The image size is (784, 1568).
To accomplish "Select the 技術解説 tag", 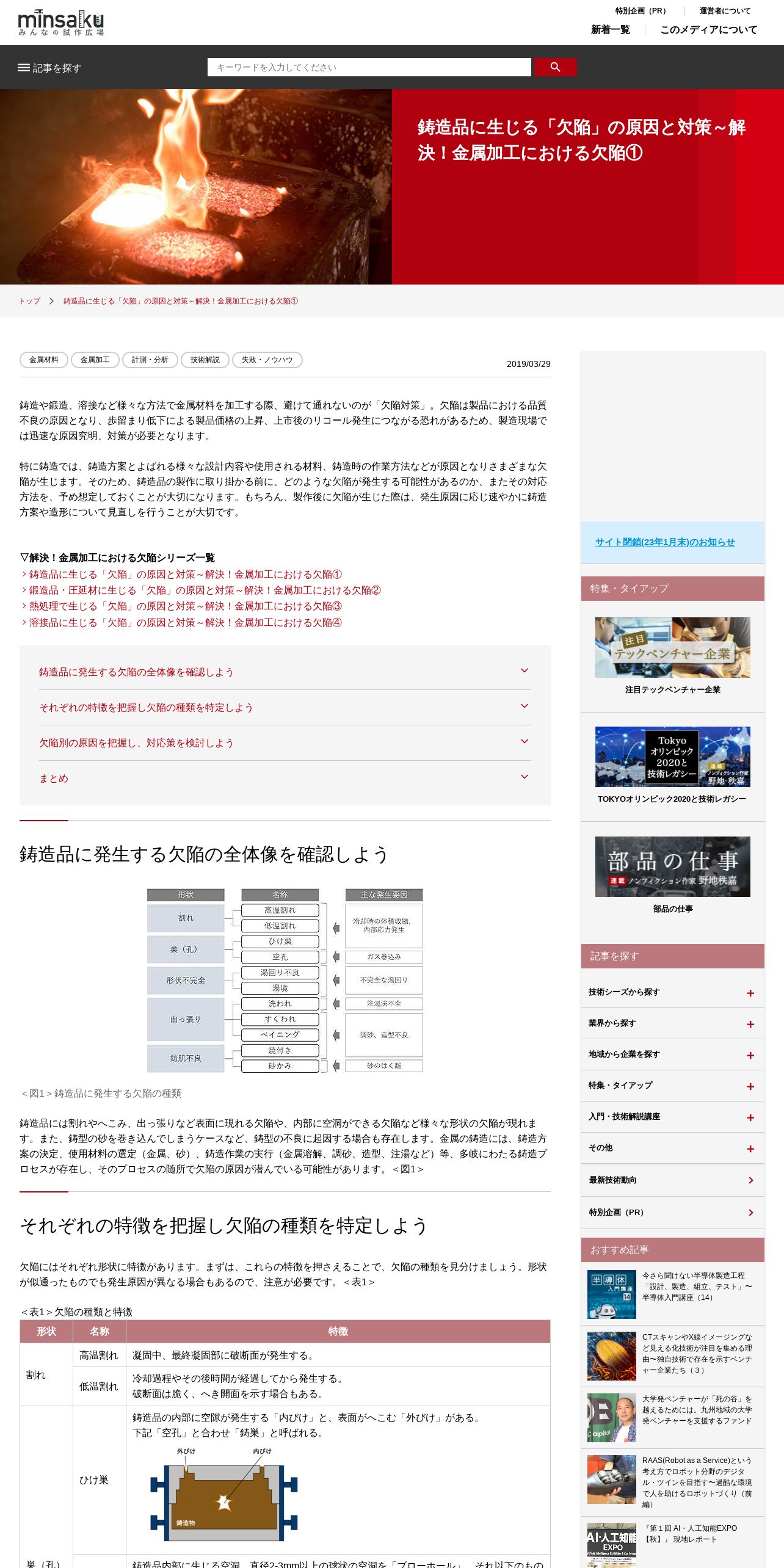I will click(205, 360).
